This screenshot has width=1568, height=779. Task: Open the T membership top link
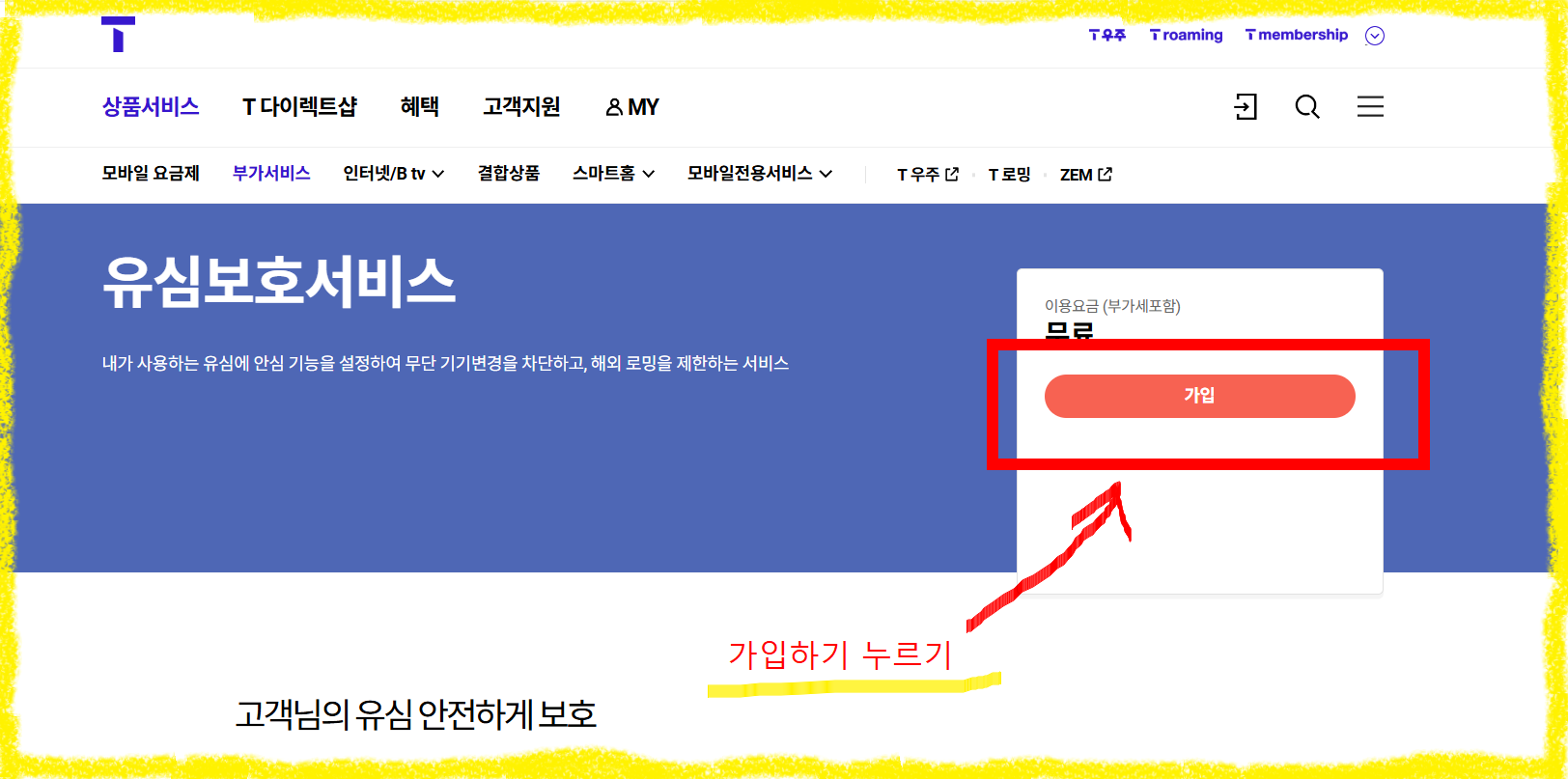[x=1296, y=35]
